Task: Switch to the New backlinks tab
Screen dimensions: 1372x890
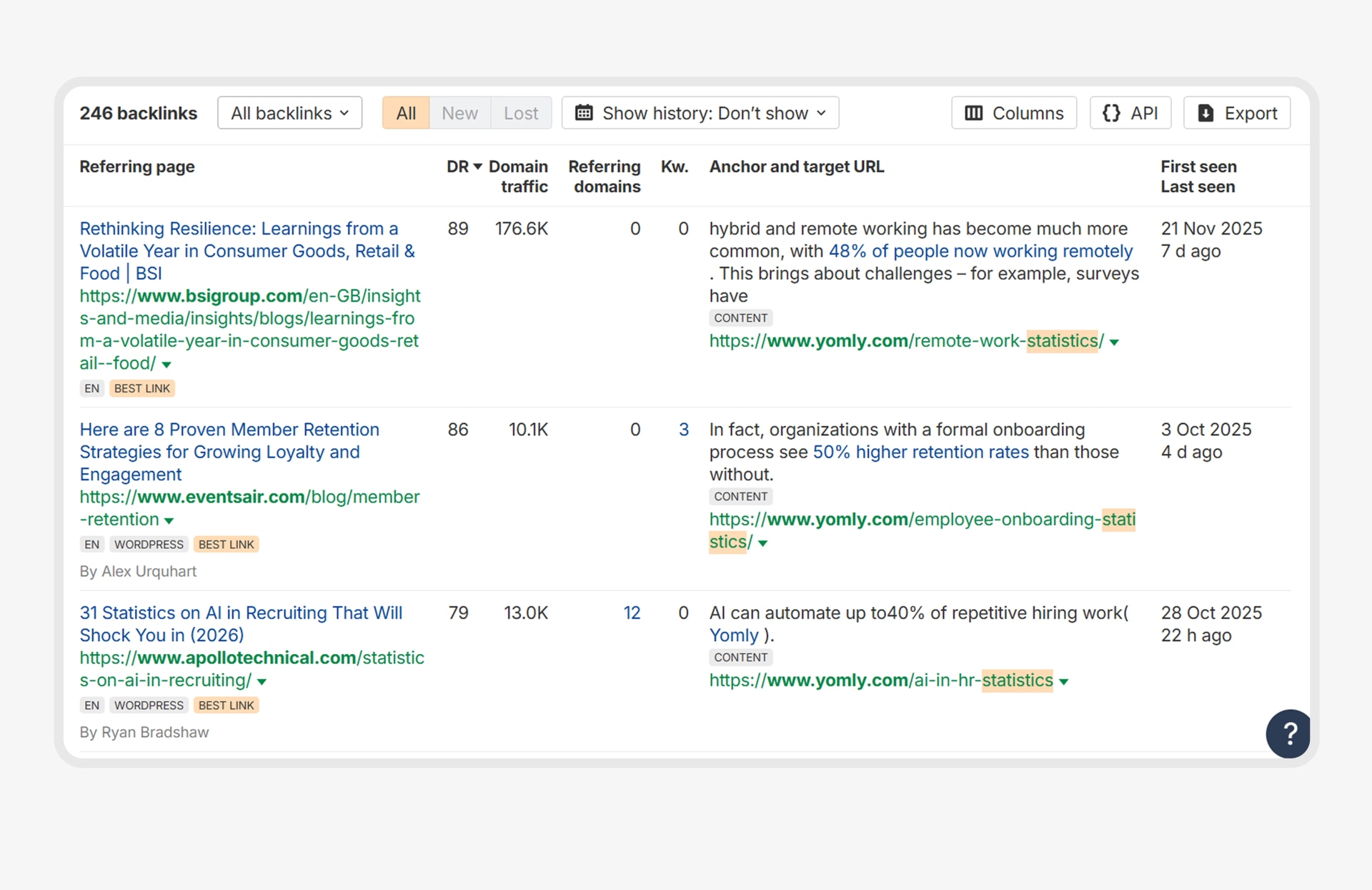Action: point(459,113)
